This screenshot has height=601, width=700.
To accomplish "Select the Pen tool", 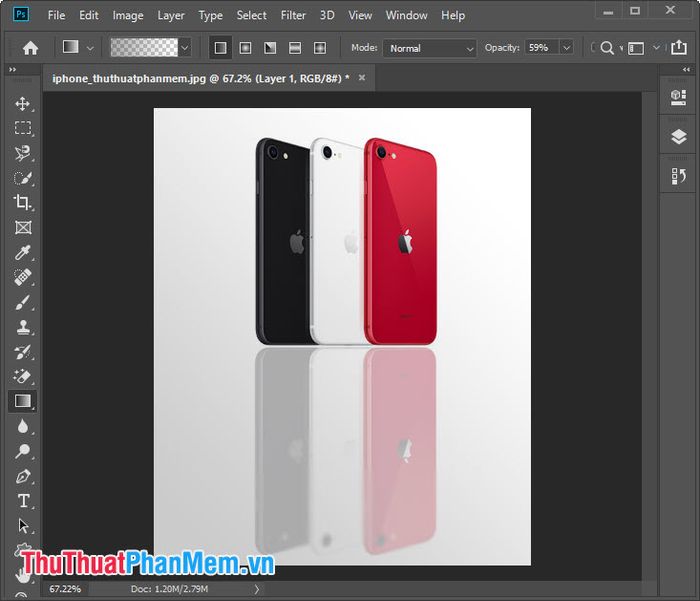I will click(22, 476).
